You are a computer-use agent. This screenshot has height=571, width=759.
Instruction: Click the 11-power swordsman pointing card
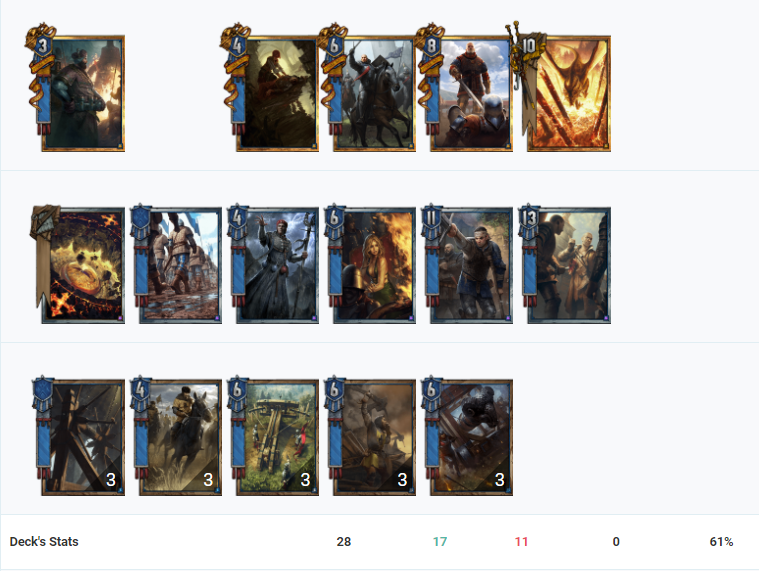(468, 264)
